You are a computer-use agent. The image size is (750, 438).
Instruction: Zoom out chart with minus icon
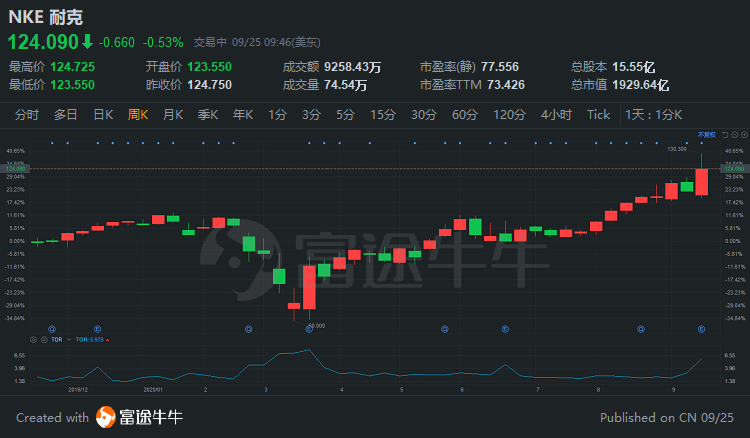[735, 135]
